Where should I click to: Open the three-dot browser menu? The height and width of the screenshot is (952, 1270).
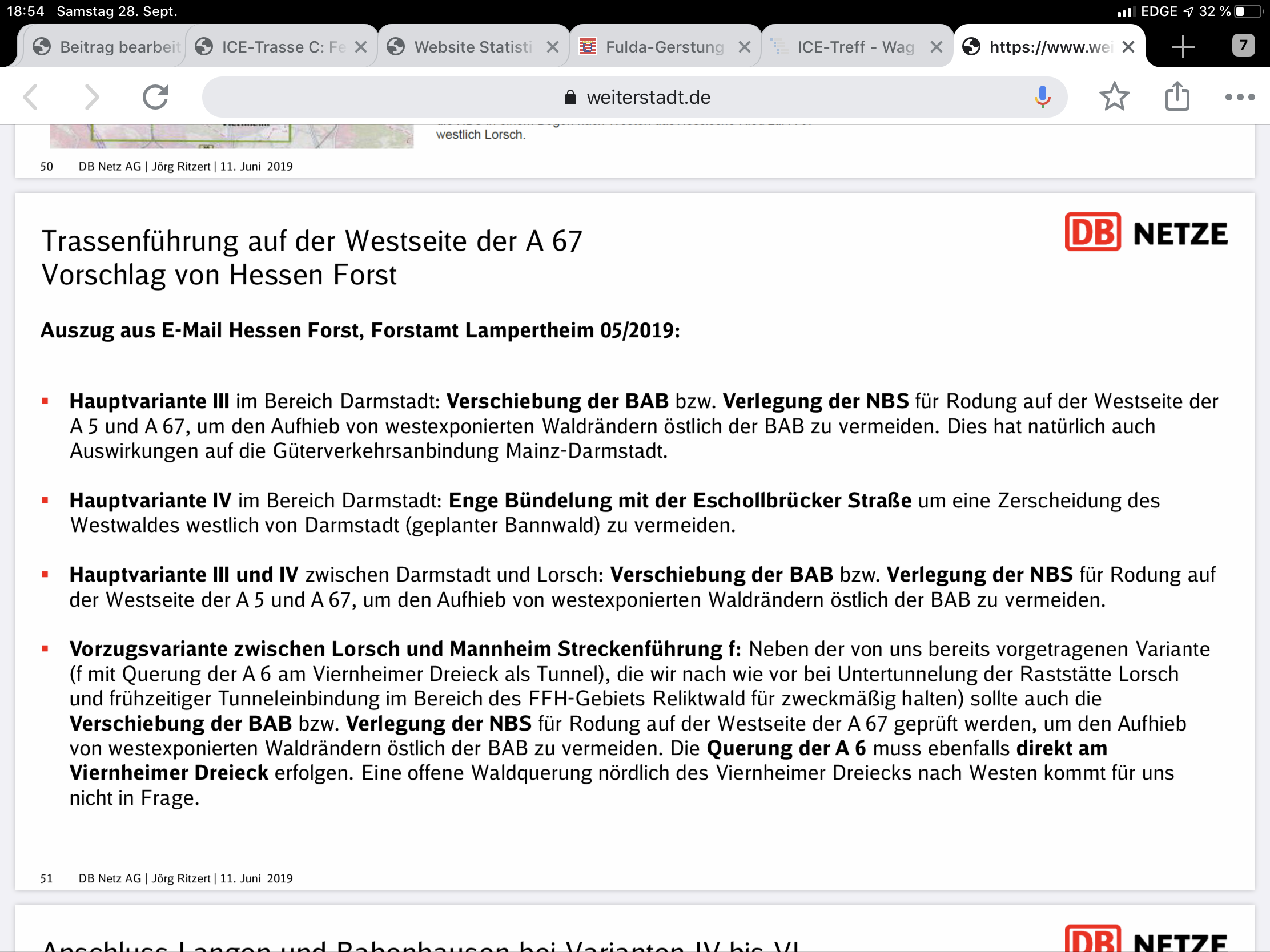[1240, 97]
